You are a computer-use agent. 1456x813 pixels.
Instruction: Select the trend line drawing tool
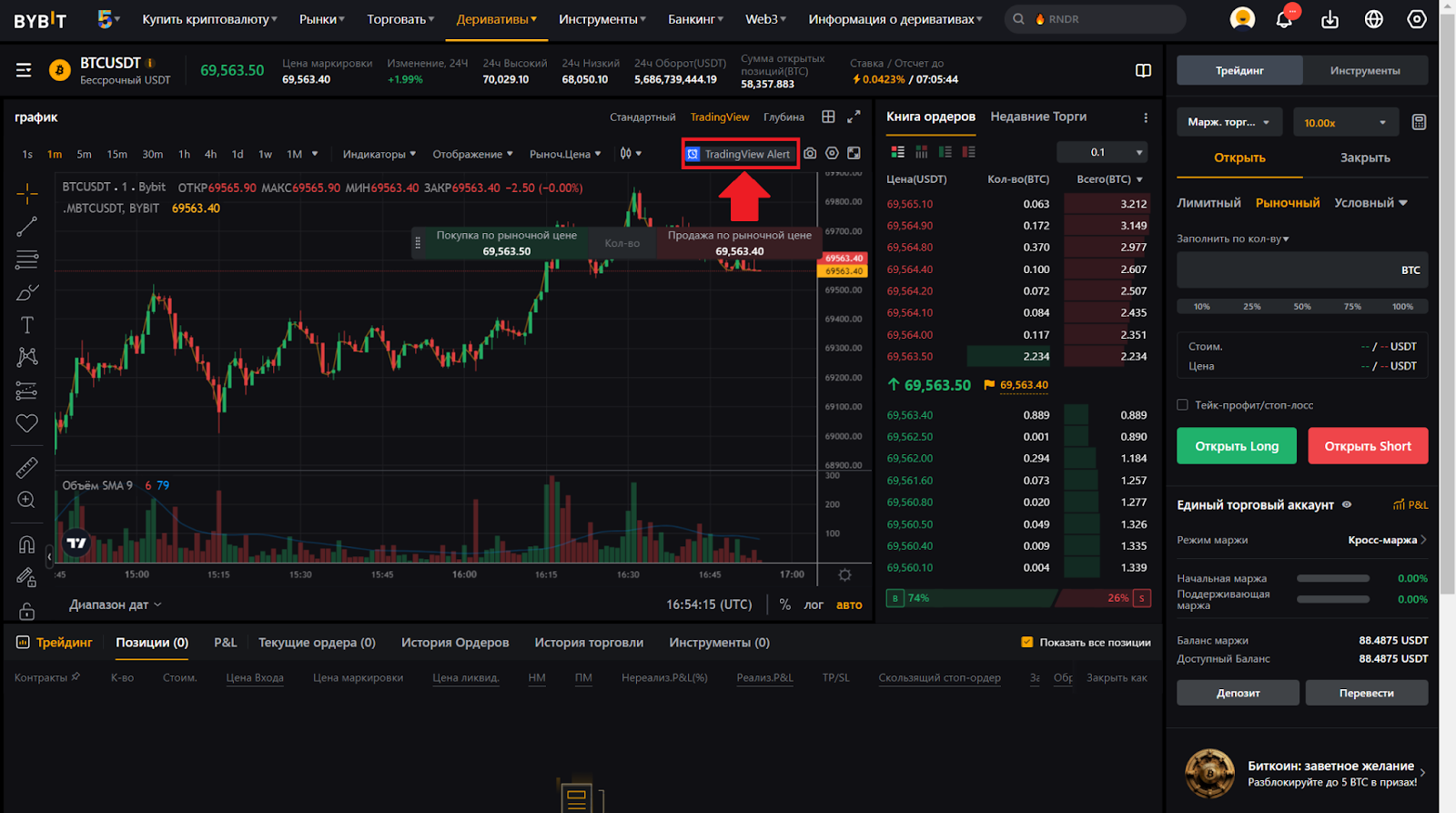[27, 227]
